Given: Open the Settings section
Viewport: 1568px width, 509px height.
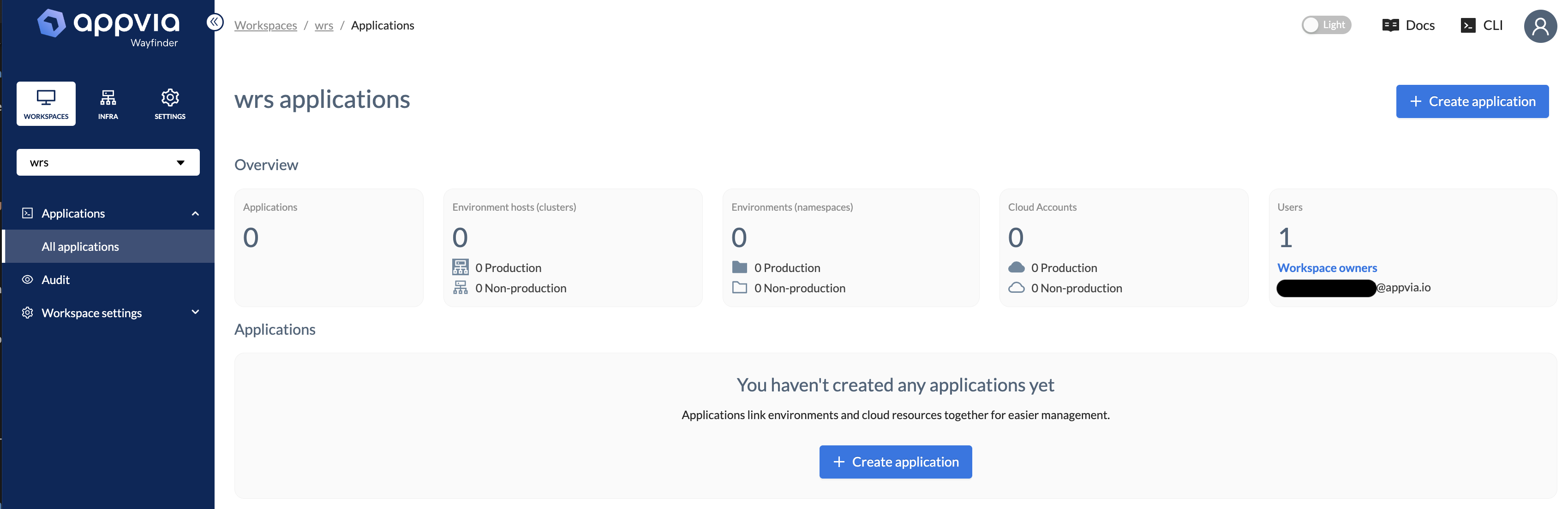Looking at the screenshot, I should (169, 102).
